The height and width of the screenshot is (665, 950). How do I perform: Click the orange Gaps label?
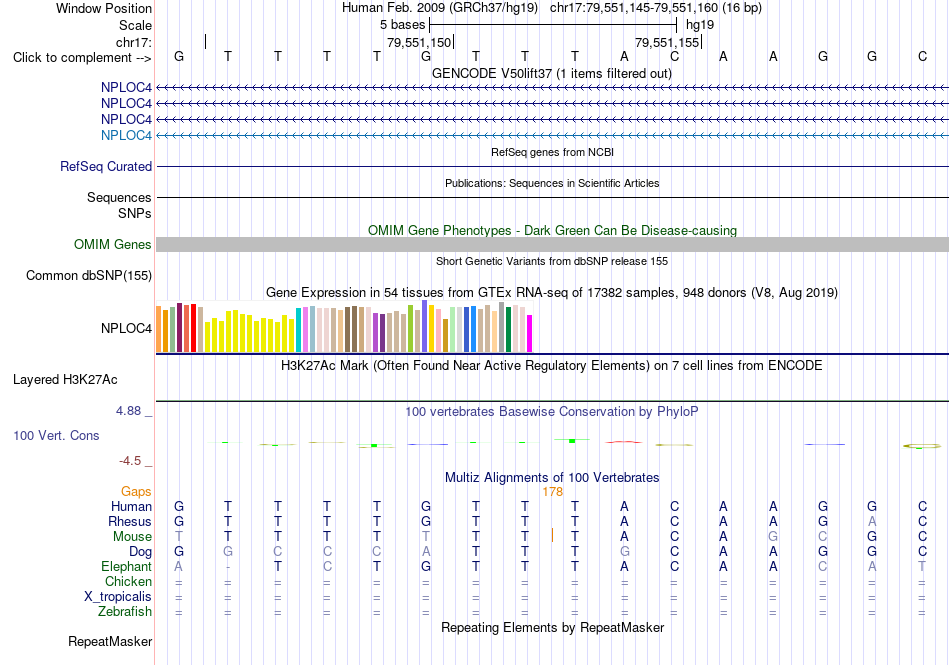[136, 491]
